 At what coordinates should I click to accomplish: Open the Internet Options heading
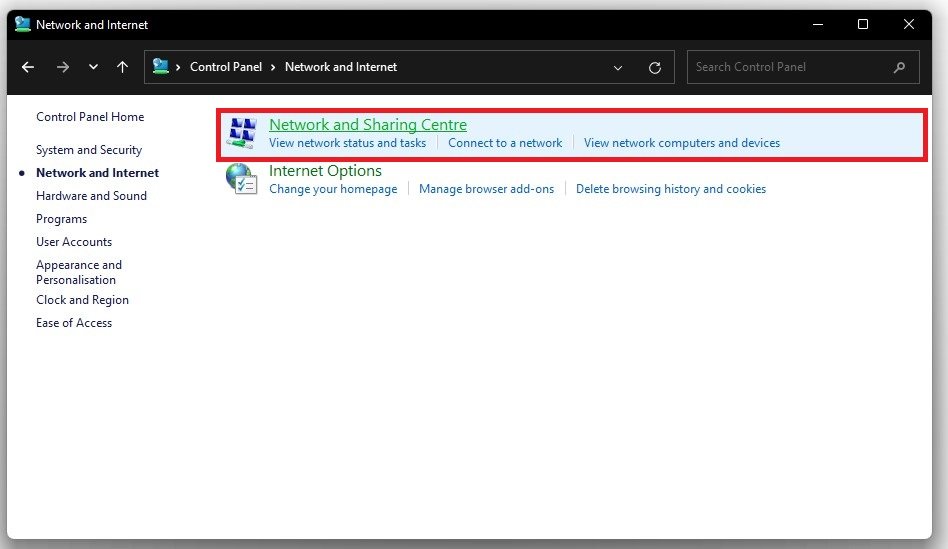pyautogui.click(x=325, y=171)
